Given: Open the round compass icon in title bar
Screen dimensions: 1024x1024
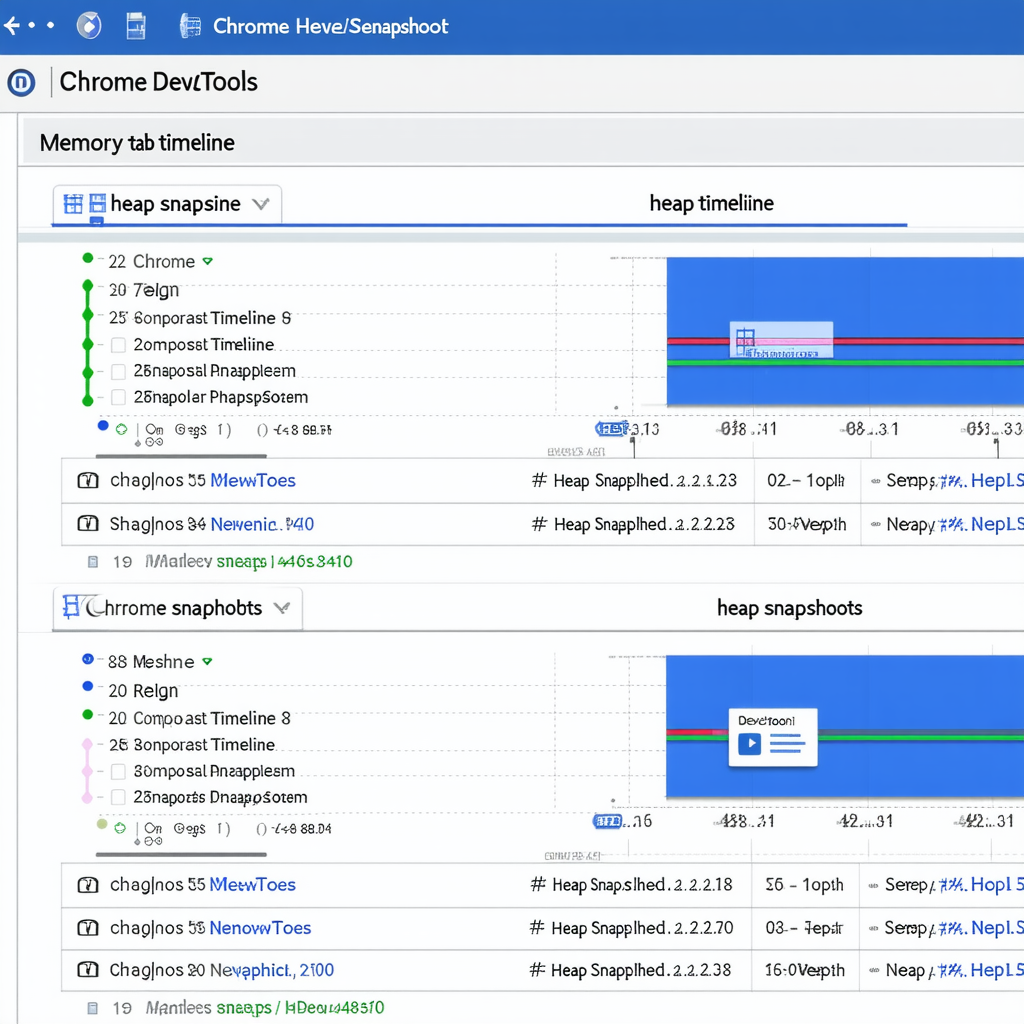Looking at the screenshot, I should coord(89,26).
